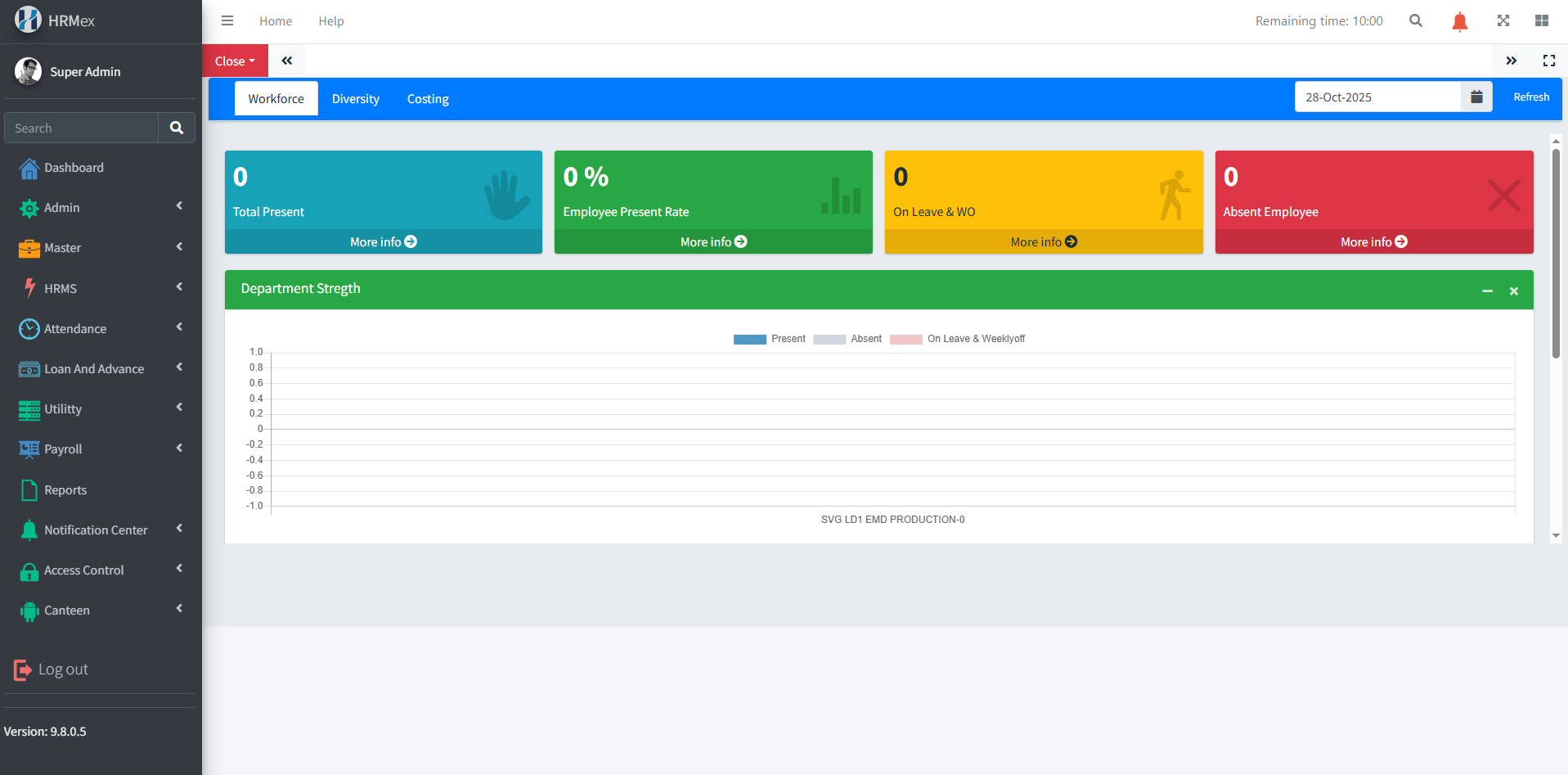The height and width of the screenshot is (775, 1568).
Task: Toggle fullscreen mode from the top bar
Action: click(1503, 20)
